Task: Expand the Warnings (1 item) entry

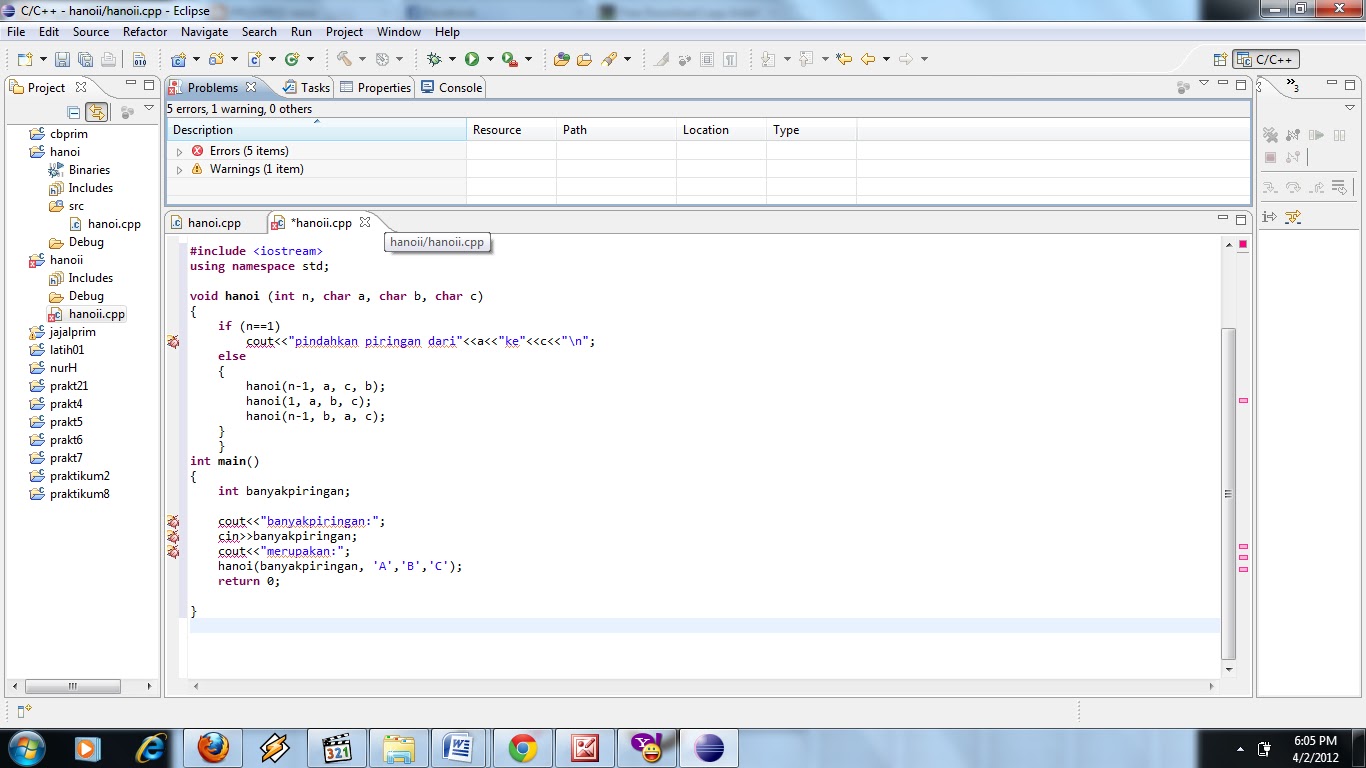Action: point(179,170)
